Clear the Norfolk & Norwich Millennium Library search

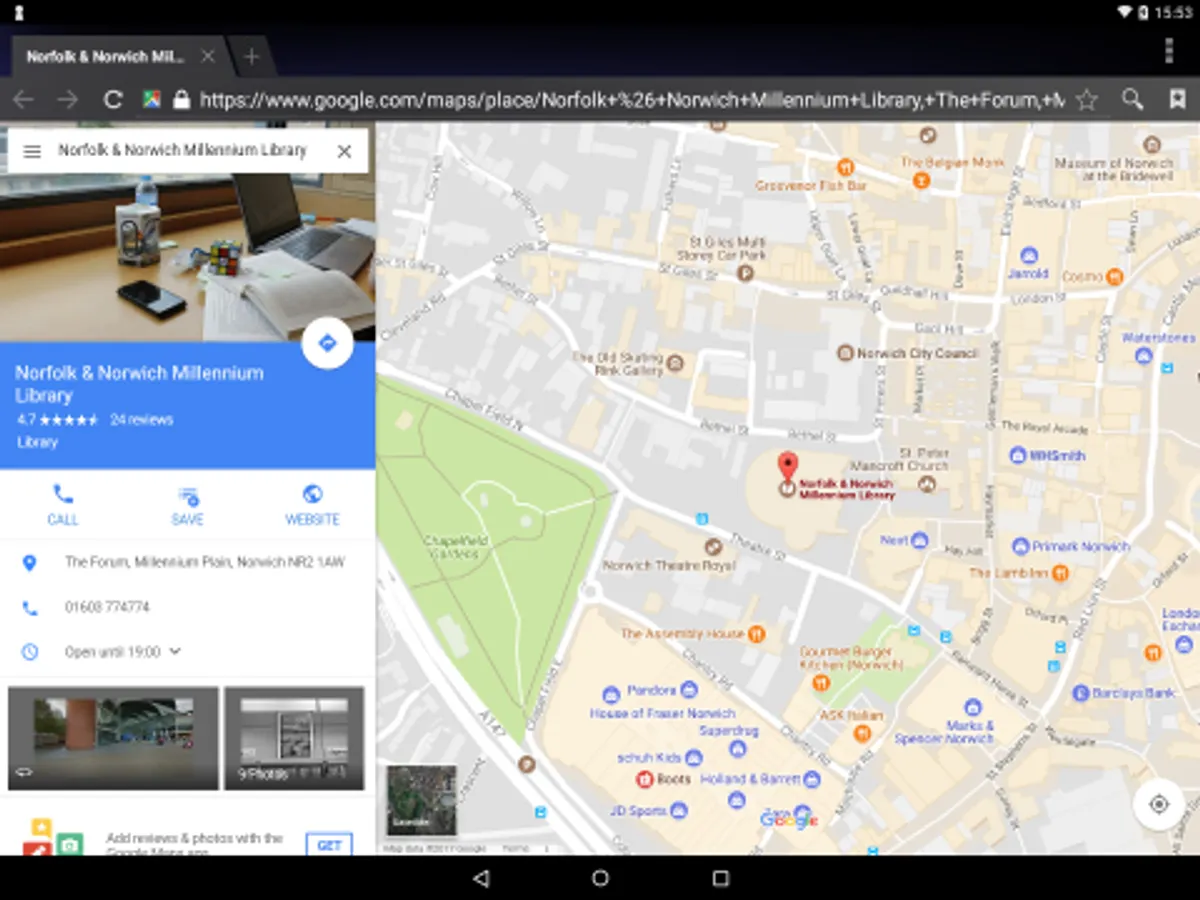coord(344,151)
